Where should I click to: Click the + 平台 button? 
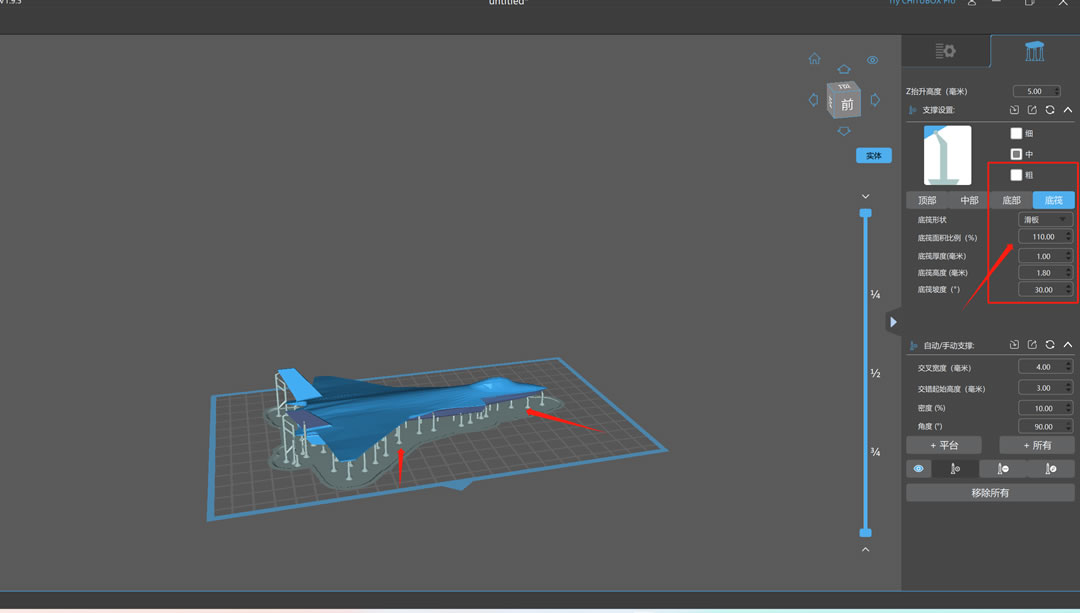coord(944,445)
